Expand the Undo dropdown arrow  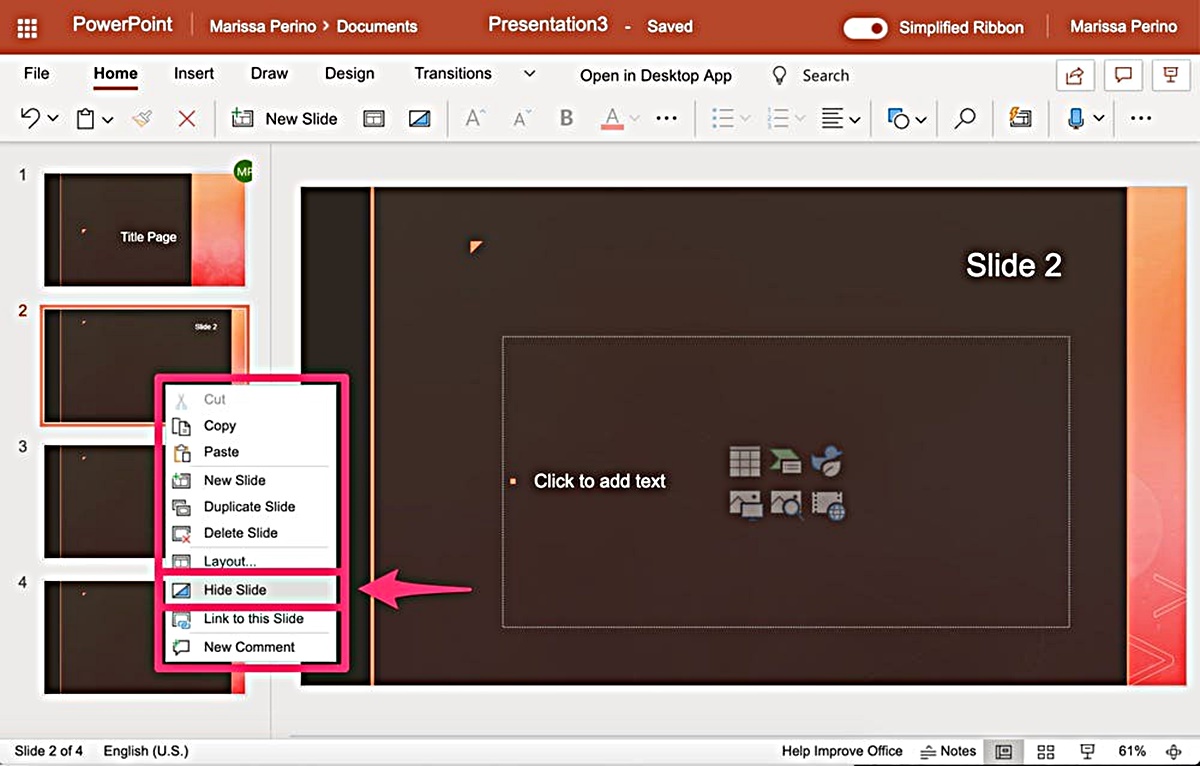[53, 119]
